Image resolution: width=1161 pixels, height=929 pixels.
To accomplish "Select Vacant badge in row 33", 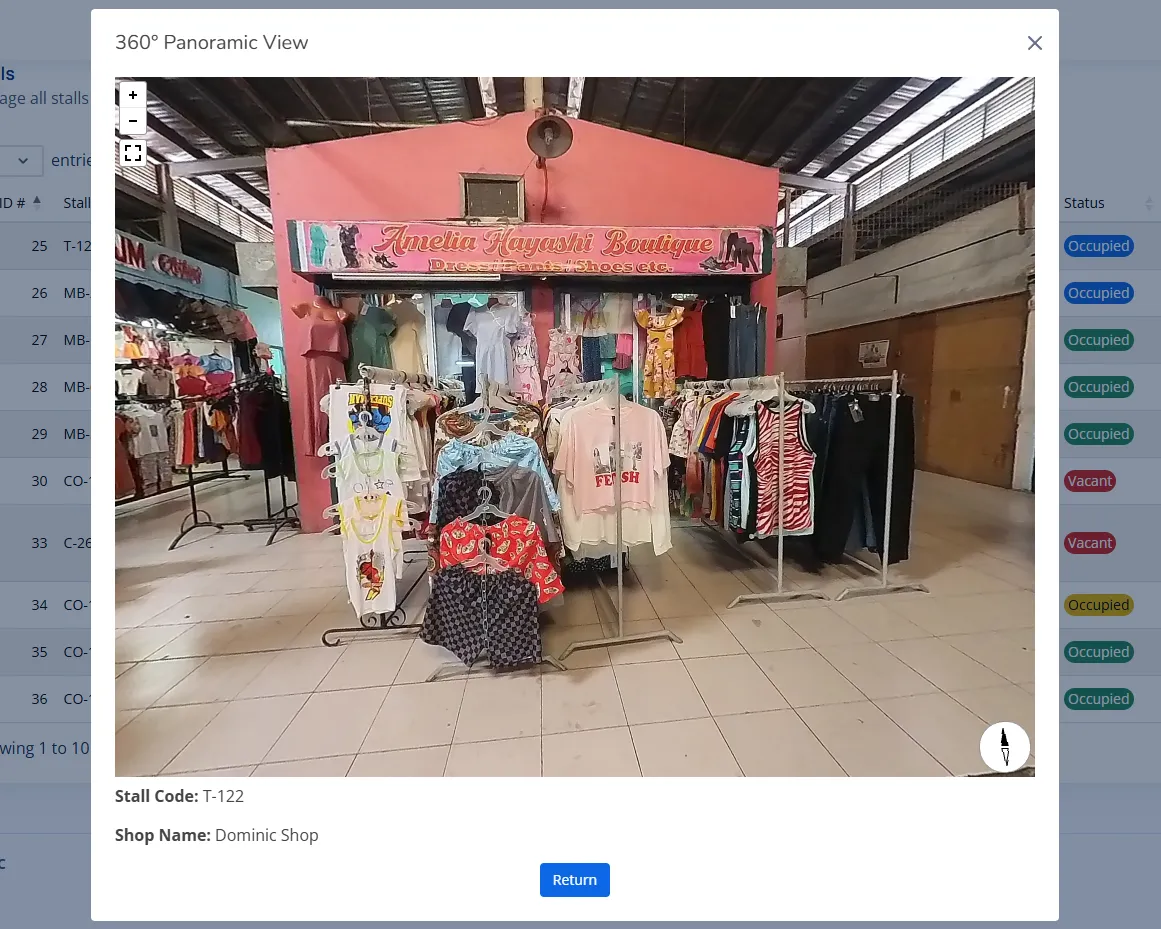I will [1089, 543].
